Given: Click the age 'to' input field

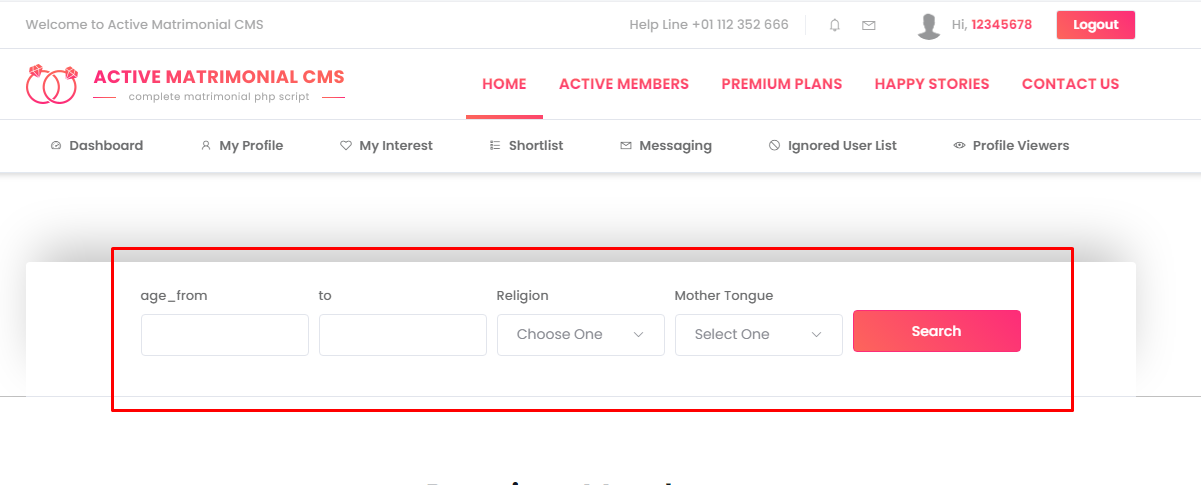Looking at the screenshot, I should tap(403, 335).
